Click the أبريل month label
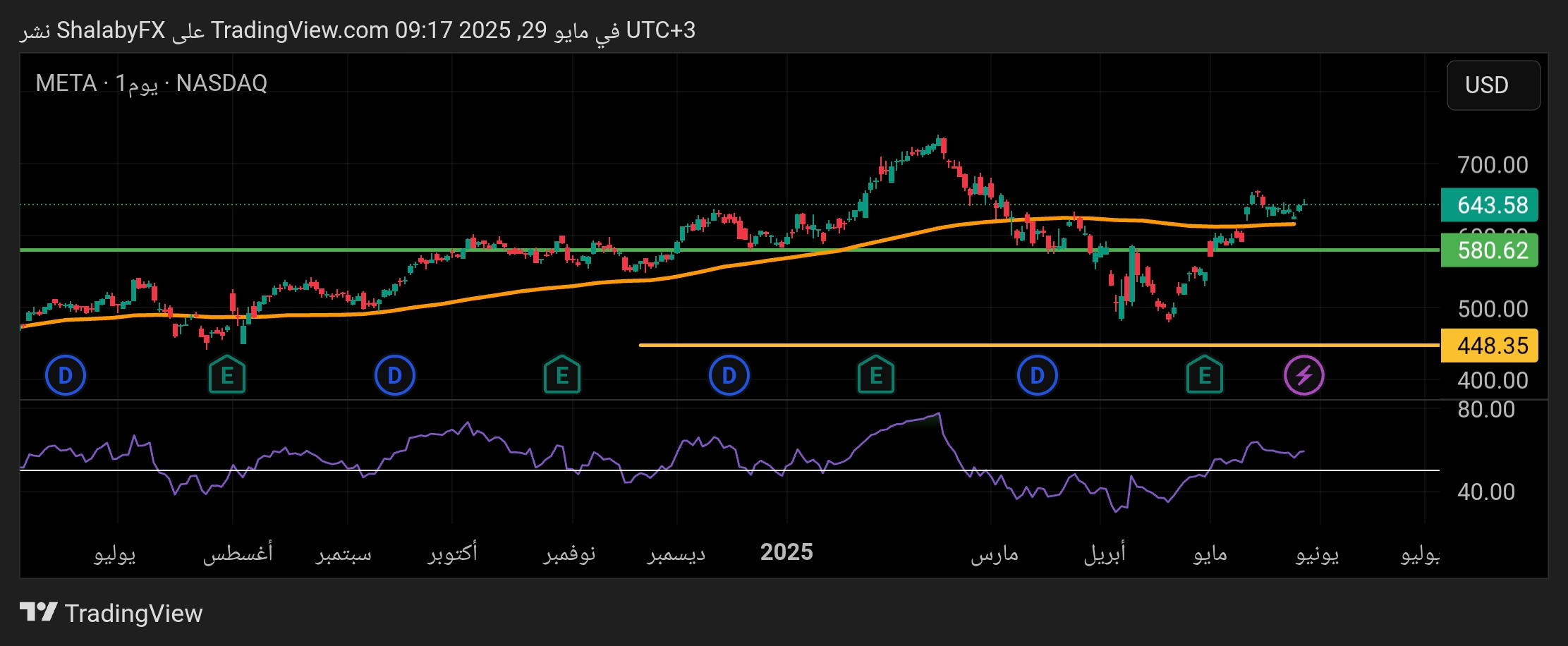 coord(1105,553)
